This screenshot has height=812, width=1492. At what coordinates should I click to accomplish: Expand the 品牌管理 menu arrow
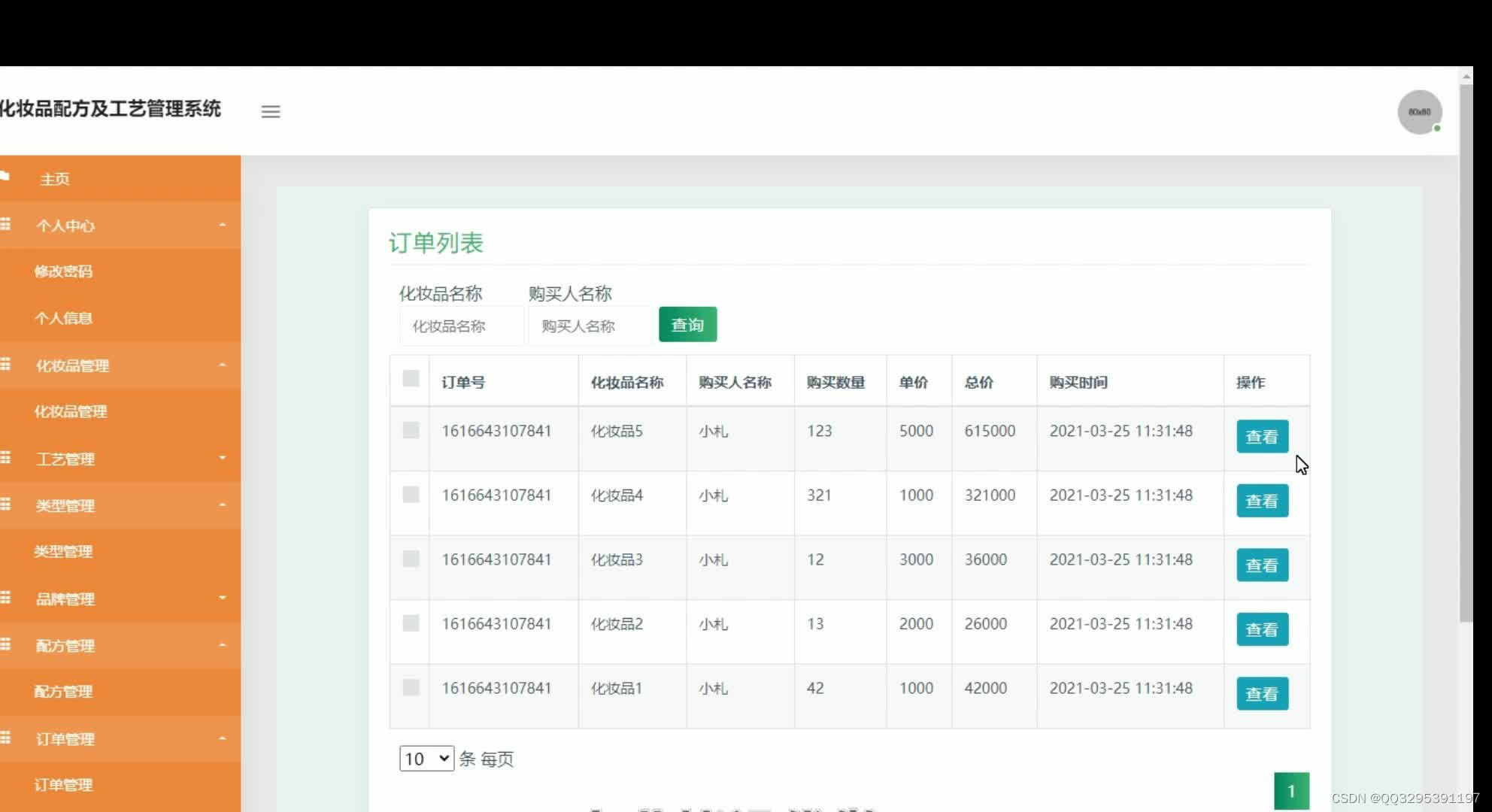[x=223, y=598]
